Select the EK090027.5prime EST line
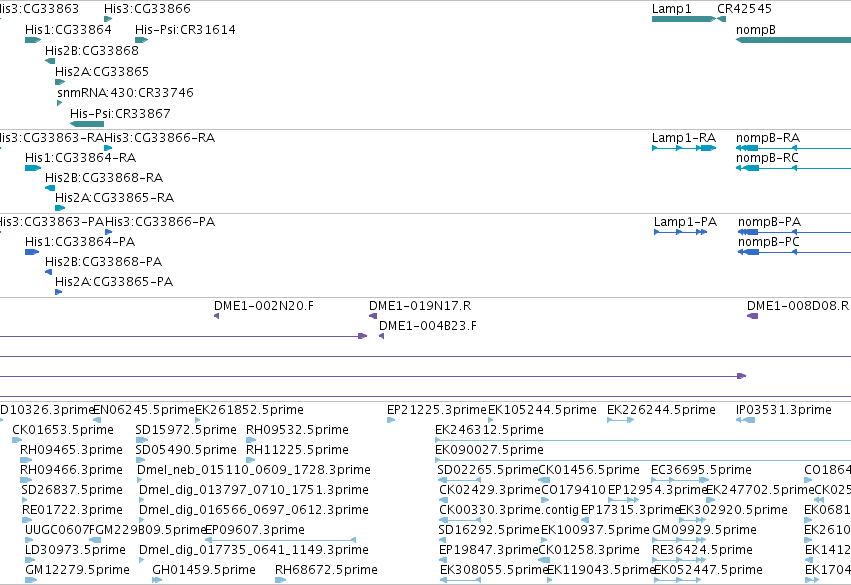Screen dimensions: 851x585 click(643, 460)
